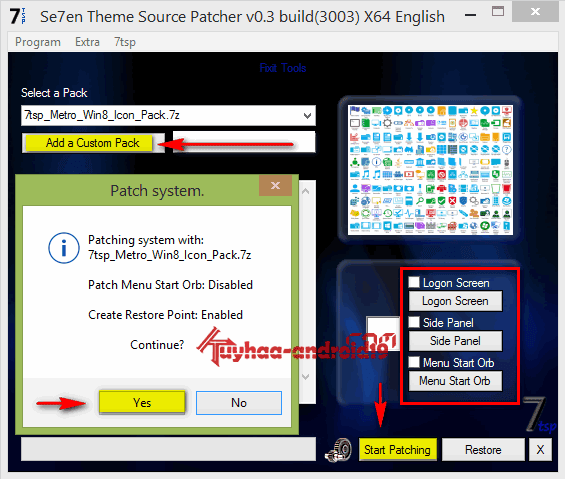Click the X exit button beside Restore
565x479 pixels.
(x=540, y=449)
